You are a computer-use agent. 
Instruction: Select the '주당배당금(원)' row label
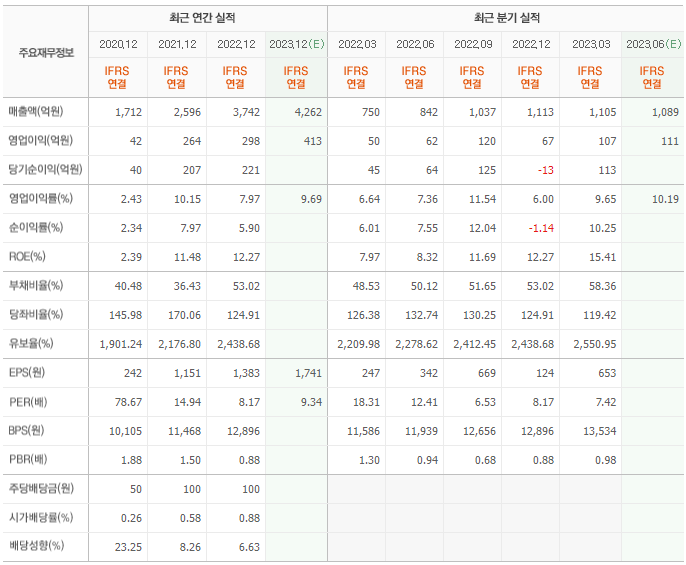[x=42, y=488]
